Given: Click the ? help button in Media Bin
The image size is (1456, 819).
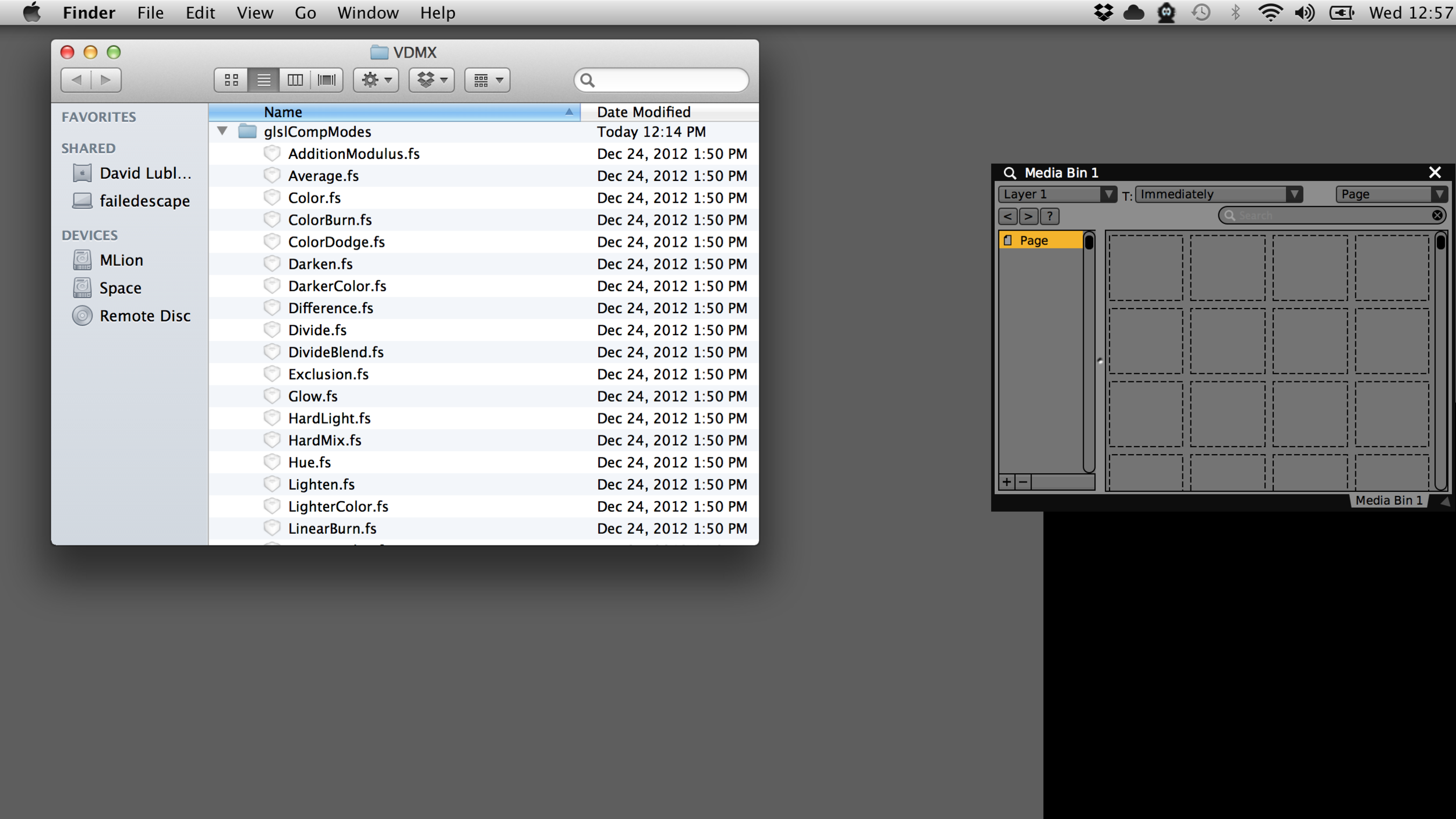Looking at the screenshot, I should tap(1049, 217).
